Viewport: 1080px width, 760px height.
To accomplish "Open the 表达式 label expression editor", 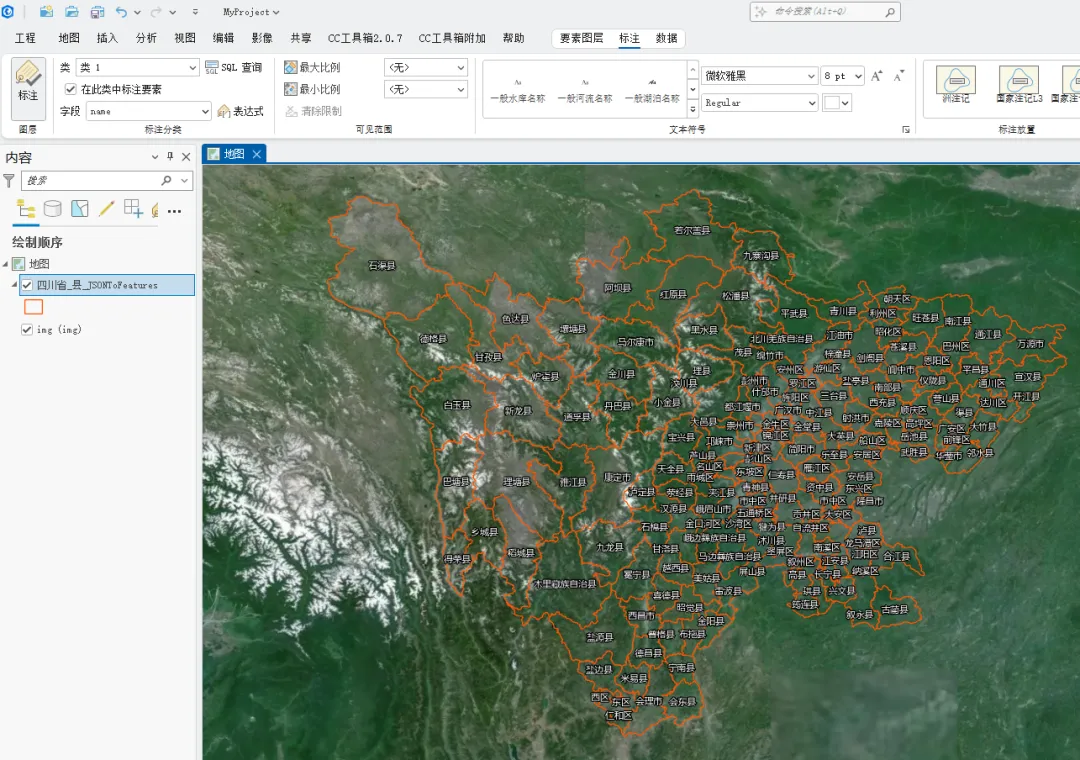I will click(240, 111).
